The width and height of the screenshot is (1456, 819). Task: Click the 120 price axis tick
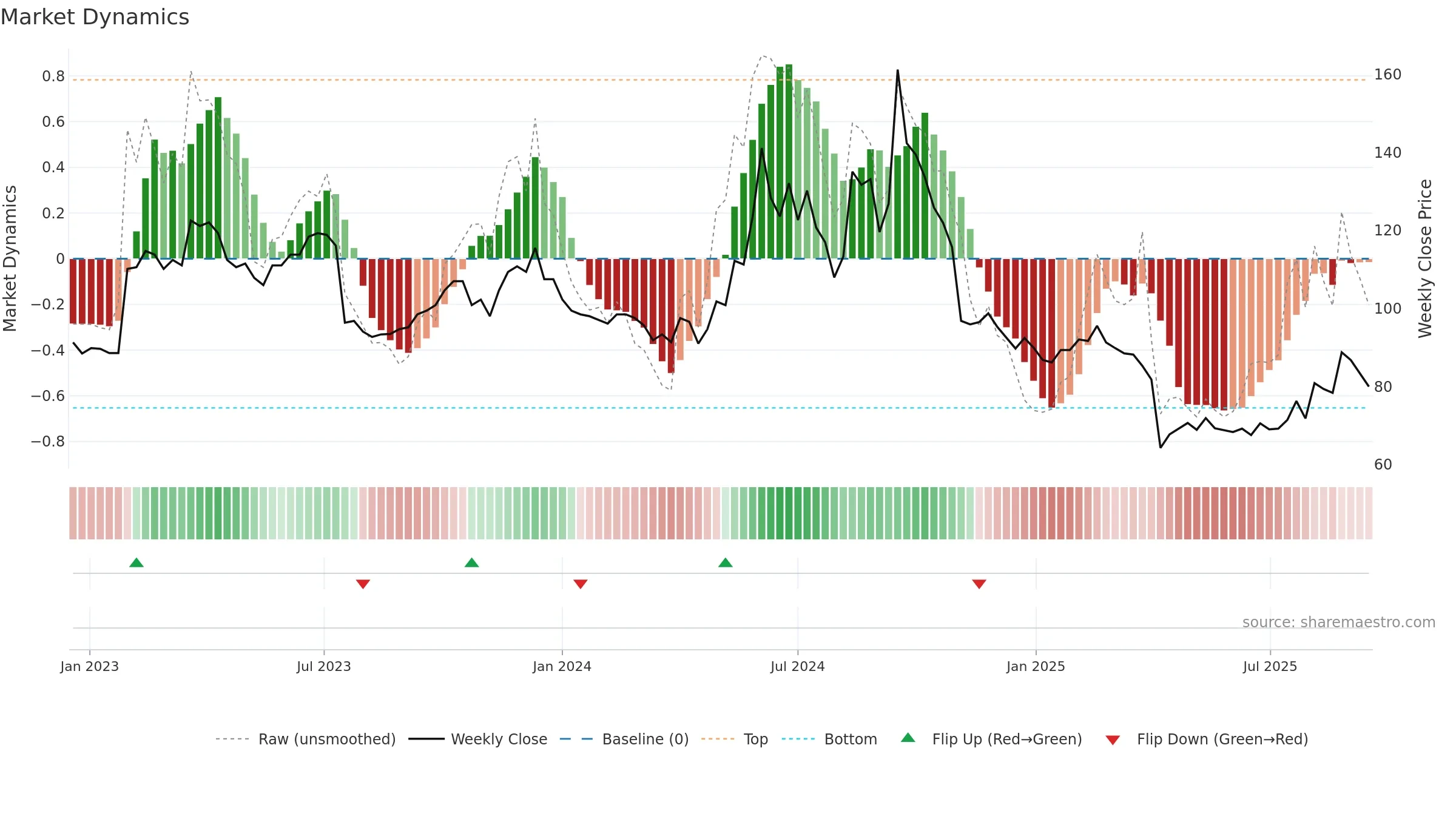pos(1388,231)
